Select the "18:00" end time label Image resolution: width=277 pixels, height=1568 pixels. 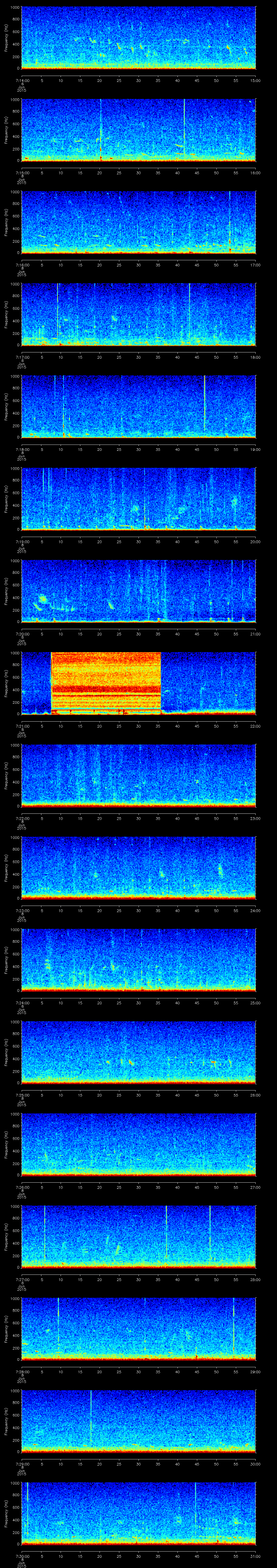pyautogui.click(x=255, y=357)
